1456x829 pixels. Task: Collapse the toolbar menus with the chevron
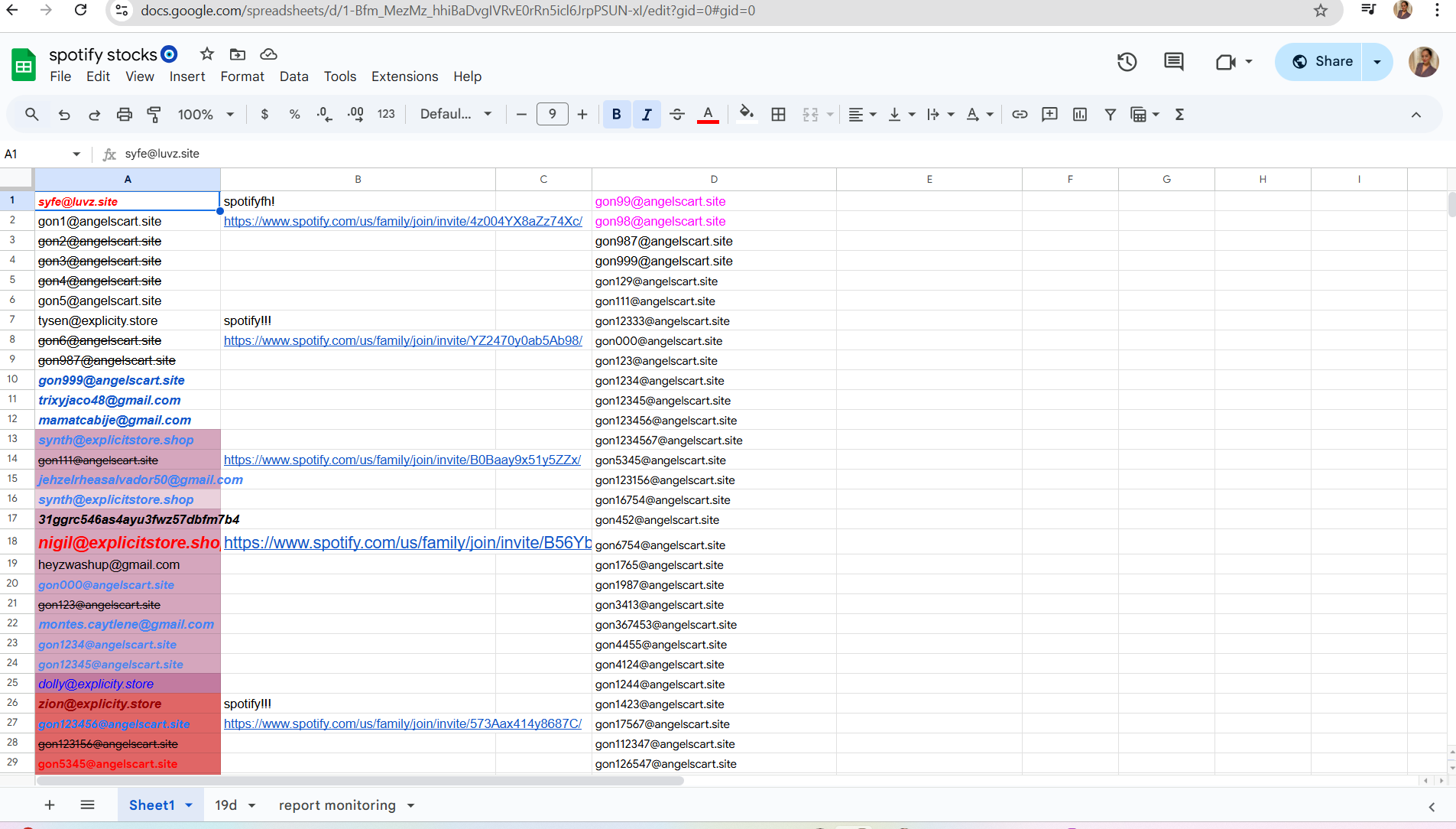(1416, 115)
